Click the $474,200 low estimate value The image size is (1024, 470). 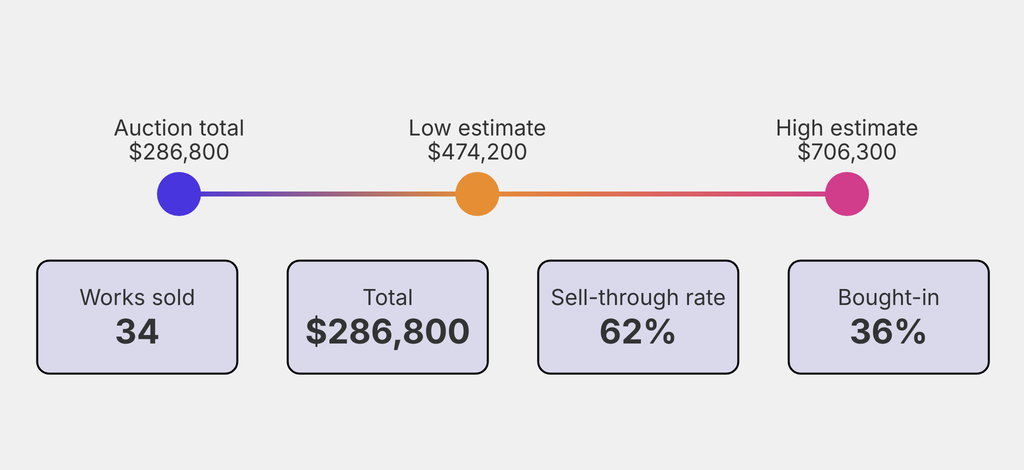tap(477, 152)
